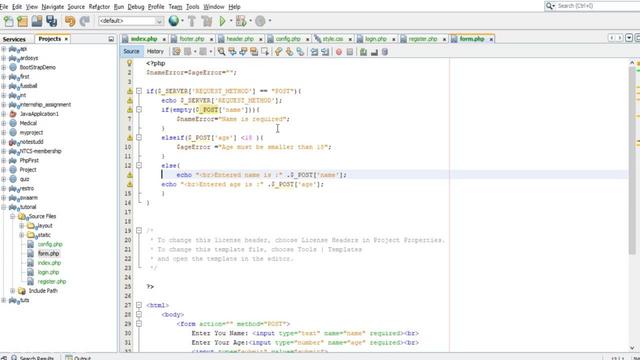Click the Find Selection magnifier icon

coord(221,52)
